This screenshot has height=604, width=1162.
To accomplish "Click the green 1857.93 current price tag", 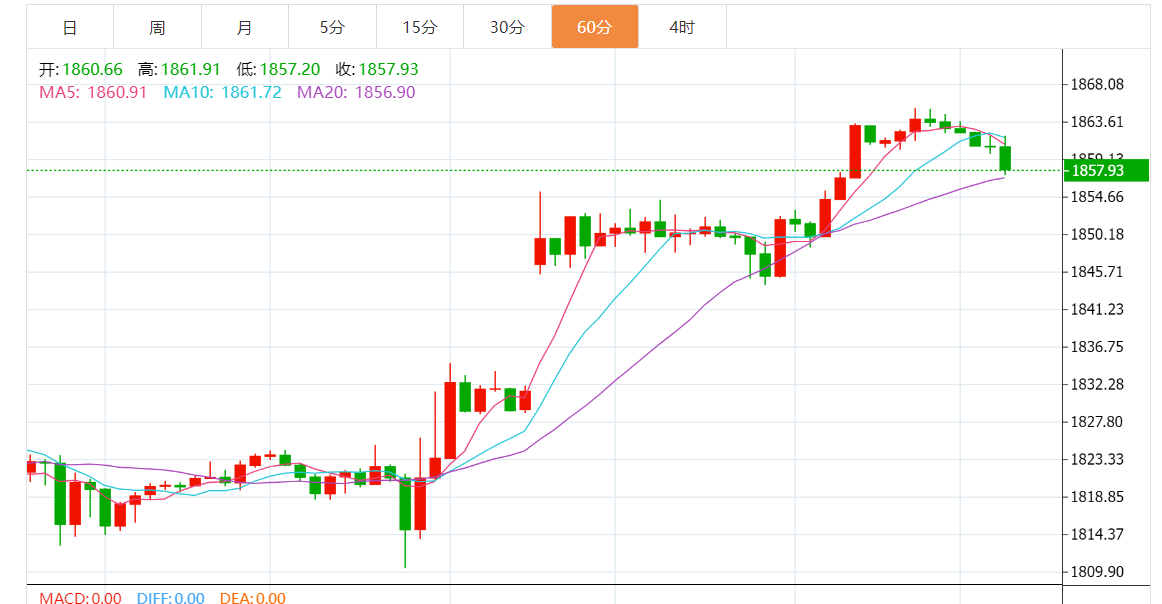I will (x=1097, y=171).
